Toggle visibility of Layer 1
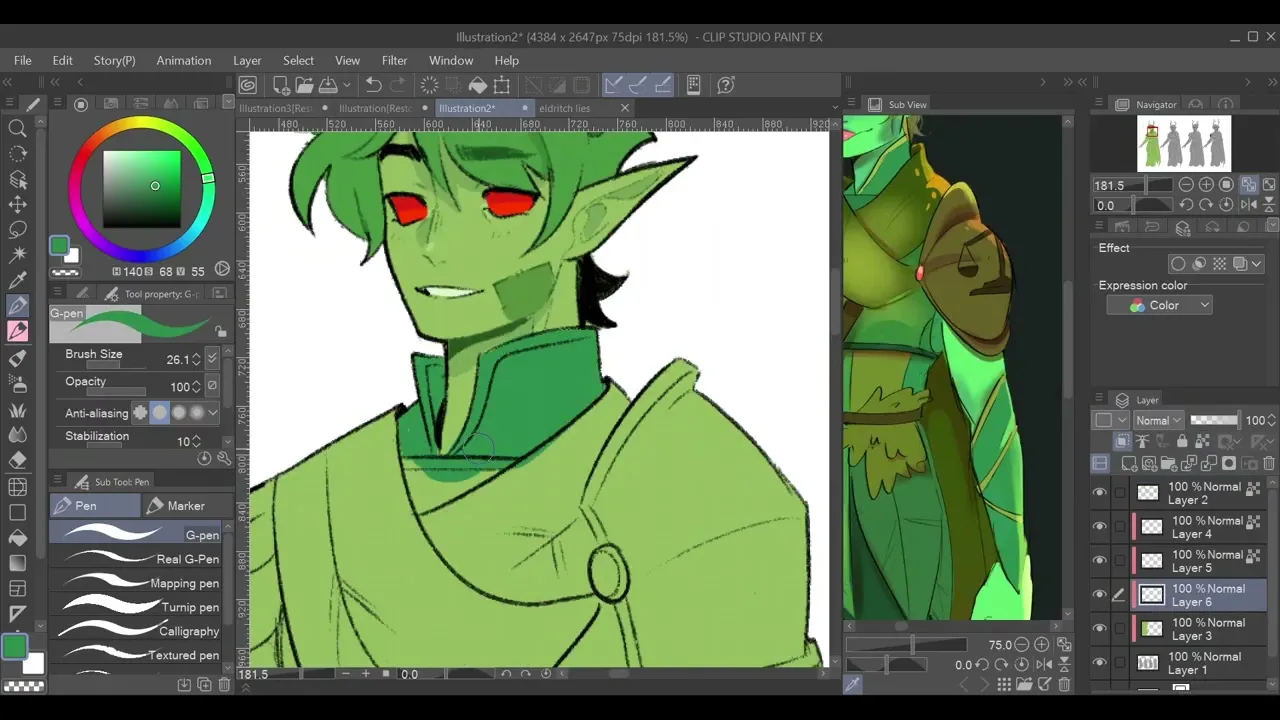 1100,663
